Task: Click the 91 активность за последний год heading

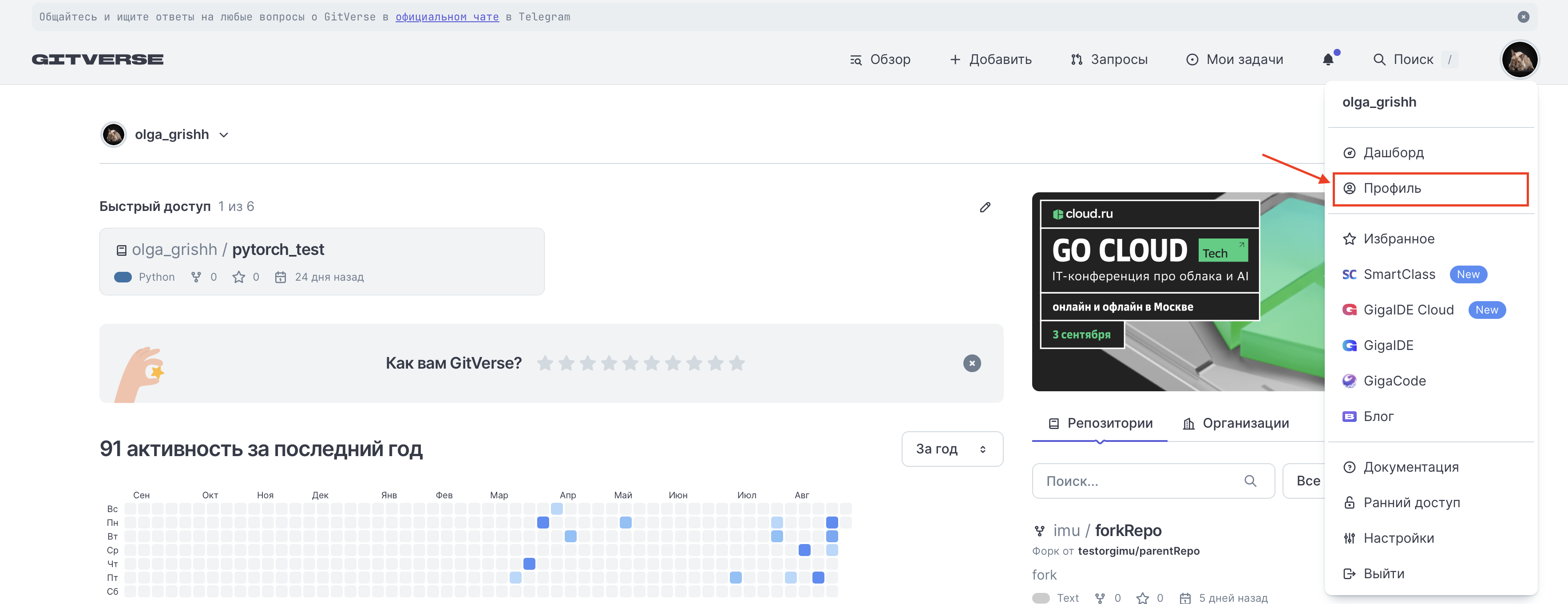Action: [x=261, y=449]
